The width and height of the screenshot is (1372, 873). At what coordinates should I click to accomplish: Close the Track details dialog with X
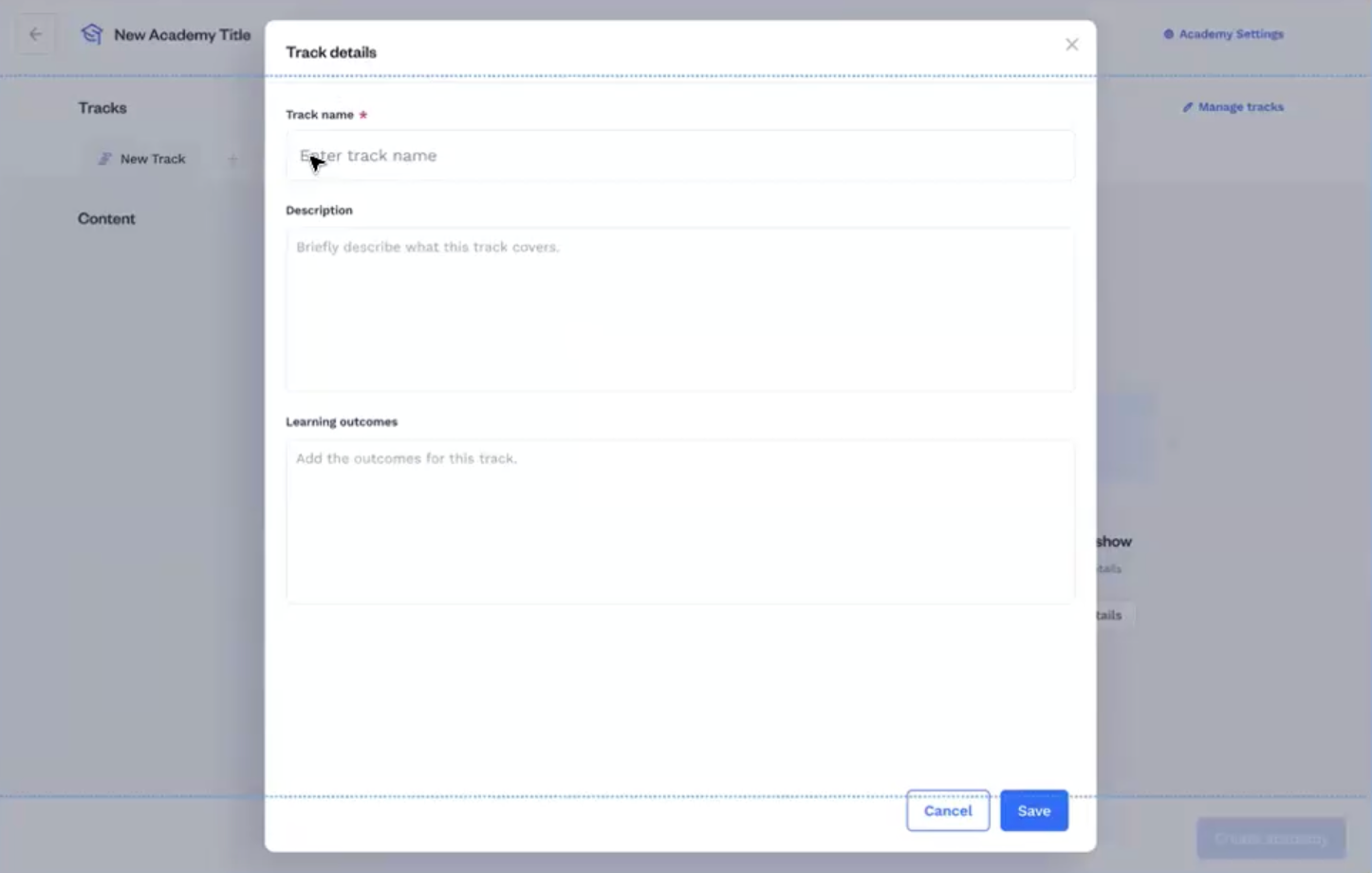pyautogui.click(x=1071, y=45)
